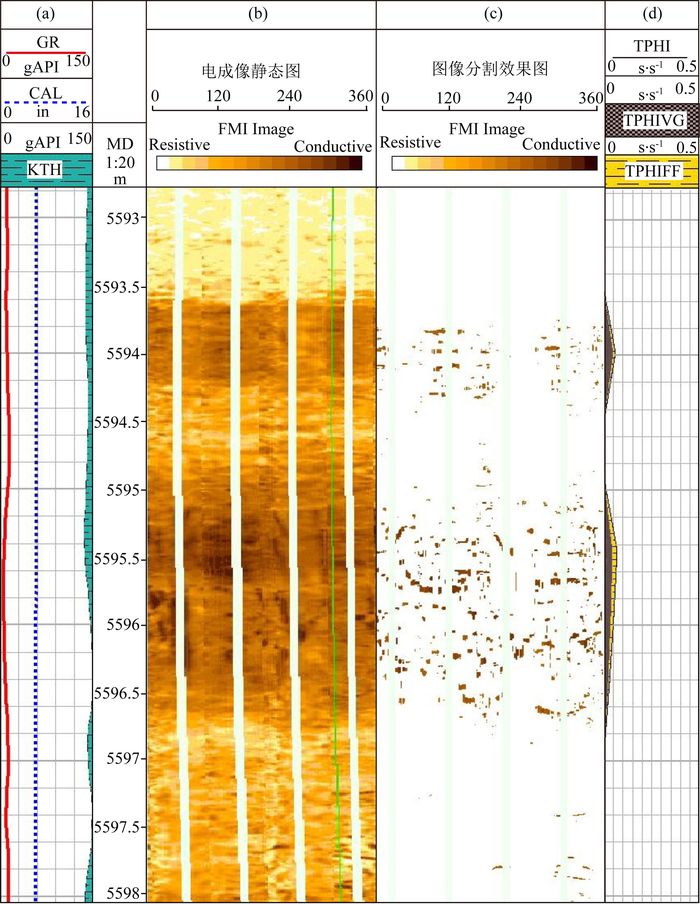Select the TPHIFF yellow legend box
700x904 pixels.
click(x=651, y=172)
